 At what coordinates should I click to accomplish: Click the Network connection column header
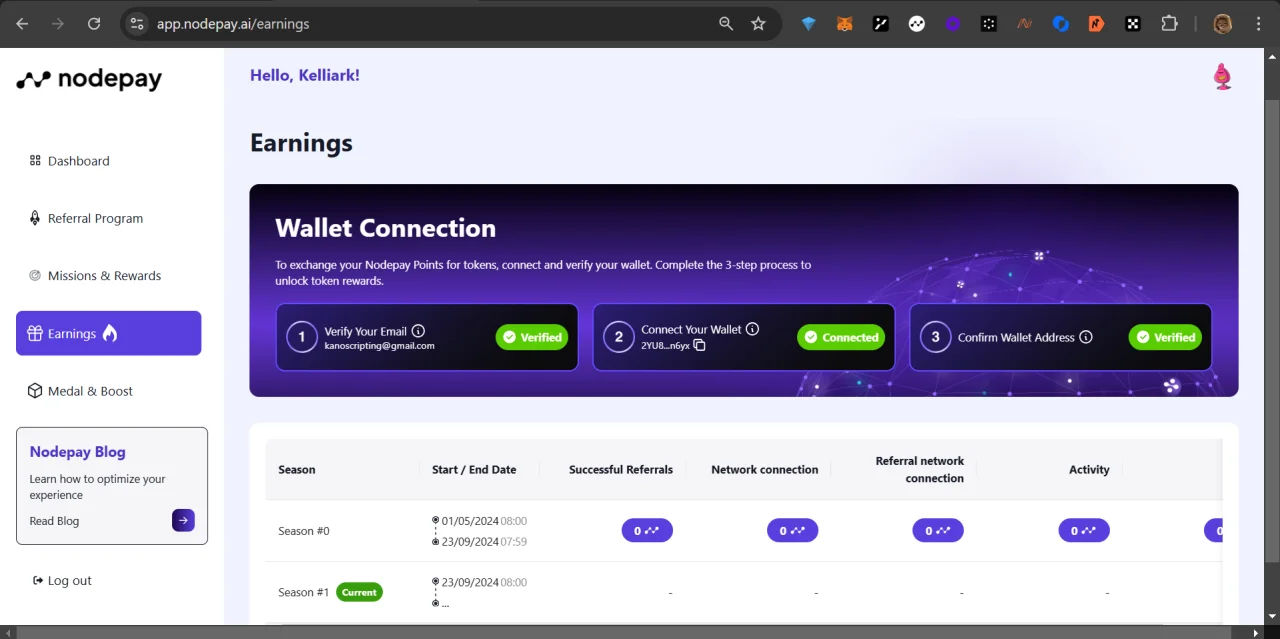click(765, 470)
